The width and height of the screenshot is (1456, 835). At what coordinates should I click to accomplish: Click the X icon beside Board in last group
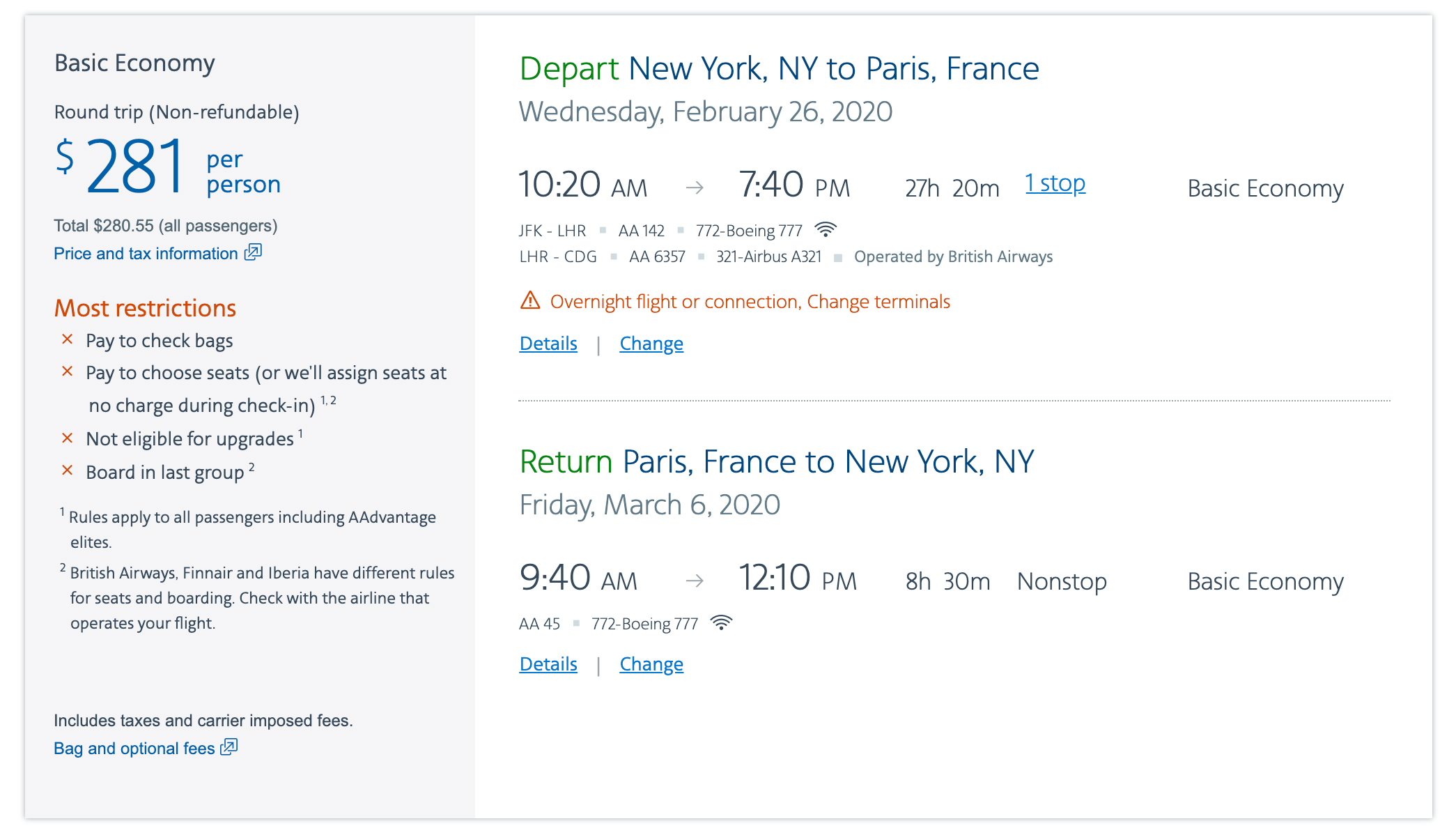pyautogui.click(x=68, y=470)
